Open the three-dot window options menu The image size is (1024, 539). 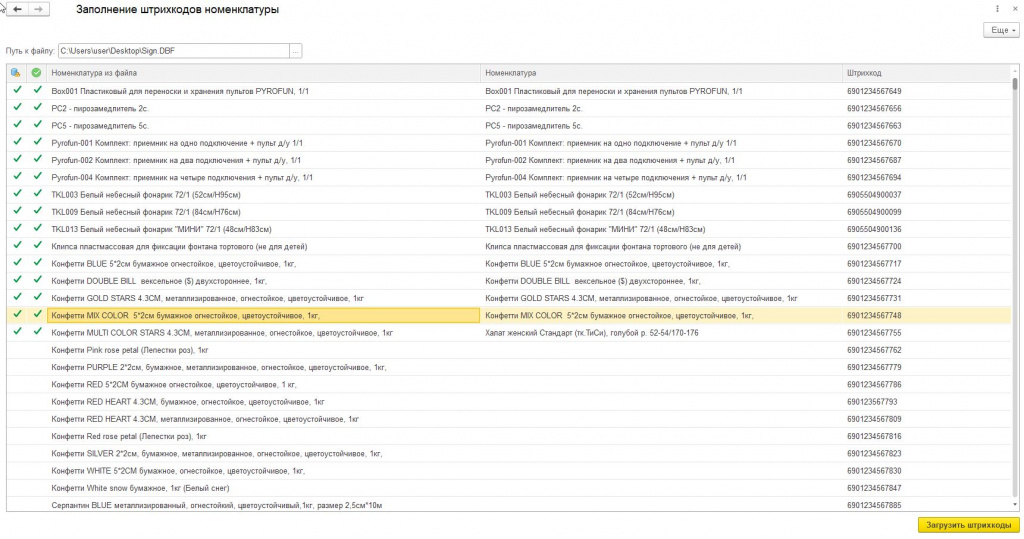[x=998, y=9]
